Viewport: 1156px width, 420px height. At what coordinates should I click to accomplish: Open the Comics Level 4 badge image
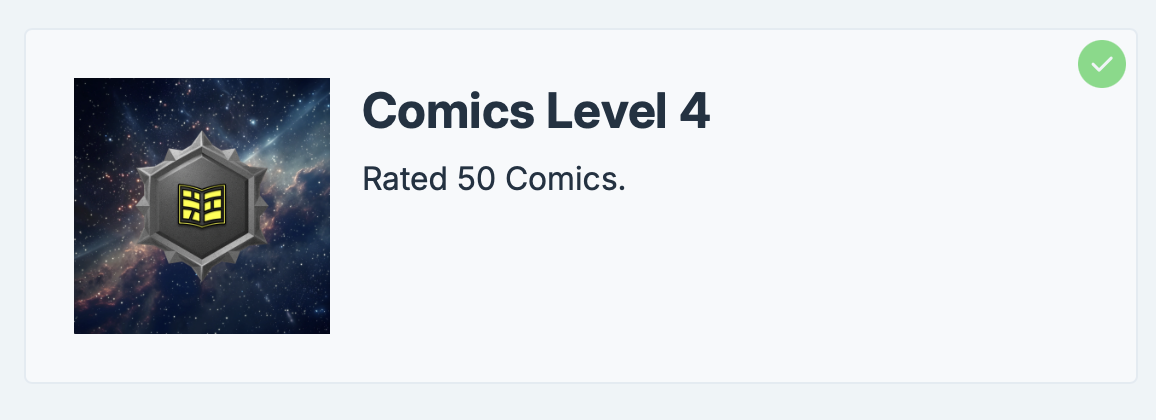click(x=202, y=206)
